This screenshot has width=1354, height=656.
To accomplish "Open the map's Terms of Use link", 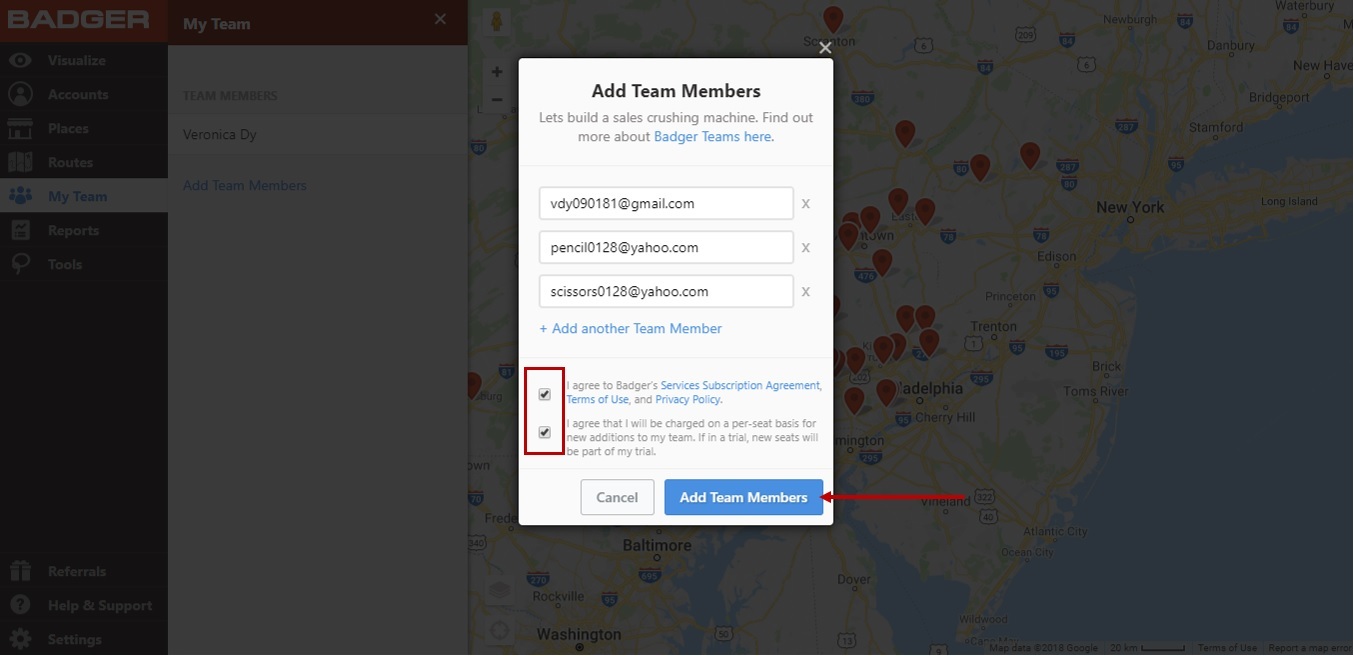I will coord(1227,648).
